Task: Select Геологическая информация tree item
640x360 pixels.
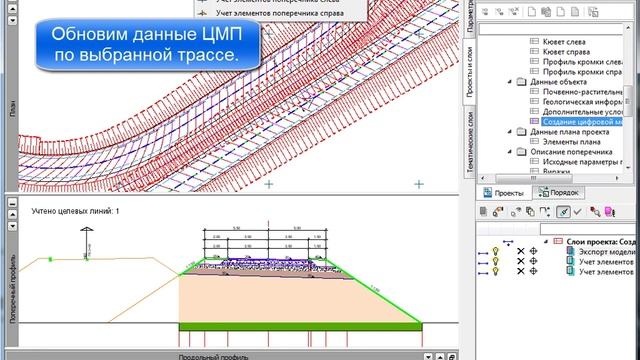Action: [582, 102]
